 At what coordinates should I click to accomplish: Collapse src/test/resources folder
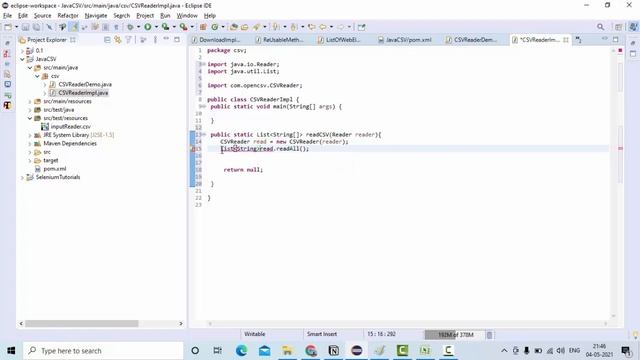(30, 118)
